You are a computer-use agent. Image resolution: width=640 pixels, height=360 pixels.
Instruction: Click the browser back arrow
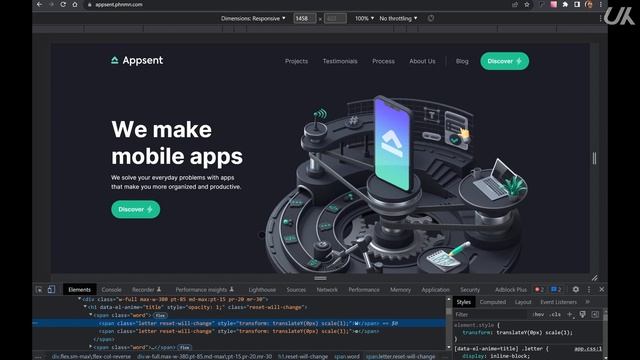(39, 4)
